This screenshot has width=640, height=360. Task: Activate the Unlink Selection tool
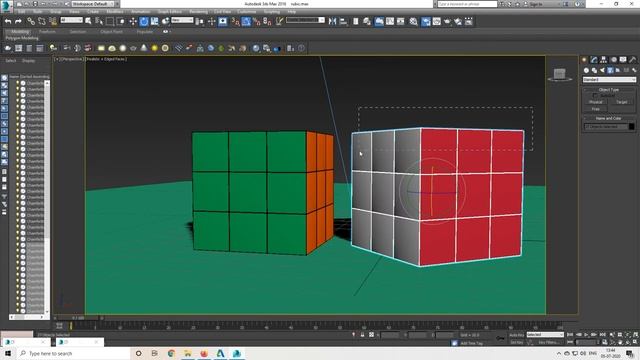click(x=42, y=21)
